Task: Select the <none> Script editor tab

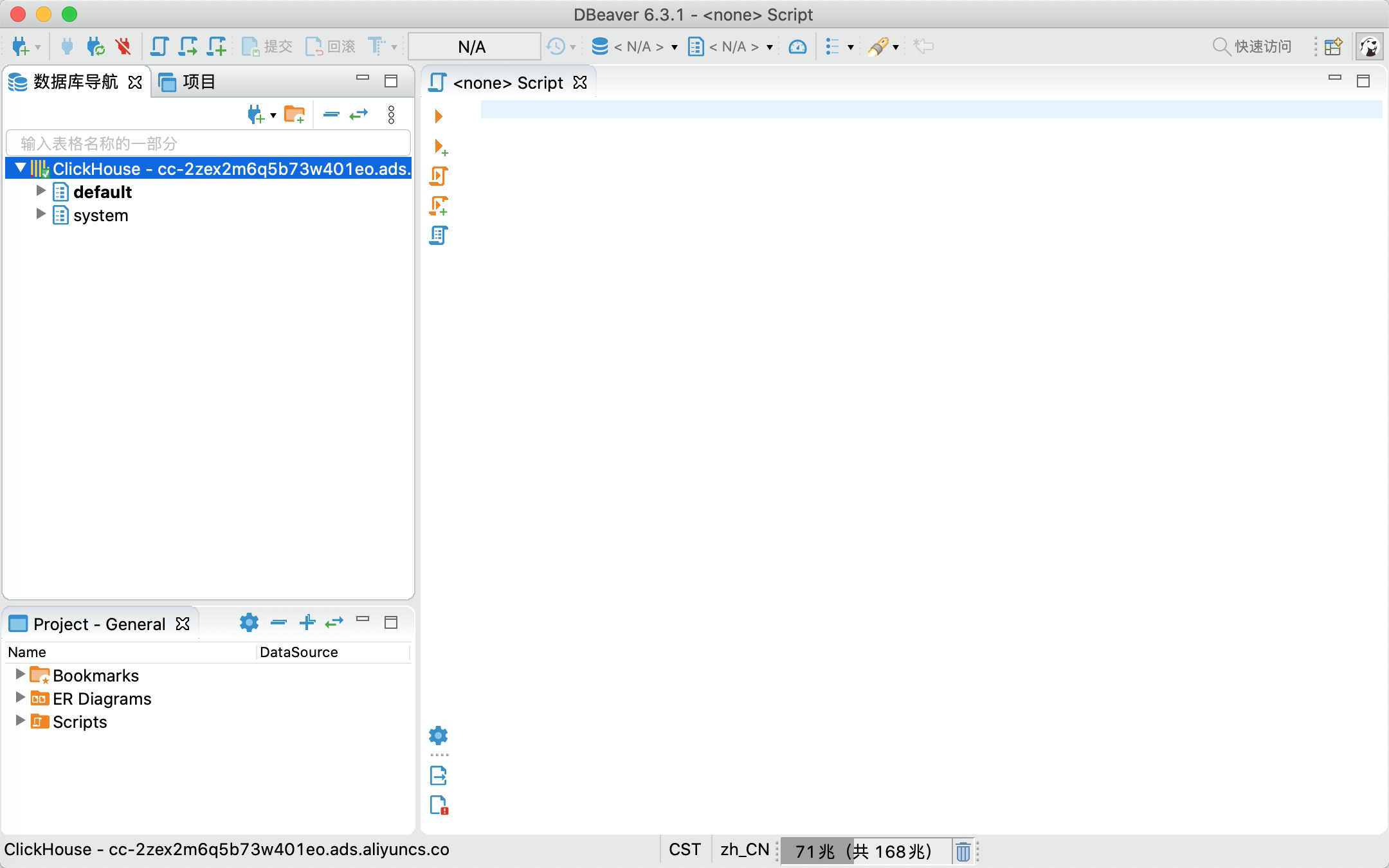Action: click(508, 82)
